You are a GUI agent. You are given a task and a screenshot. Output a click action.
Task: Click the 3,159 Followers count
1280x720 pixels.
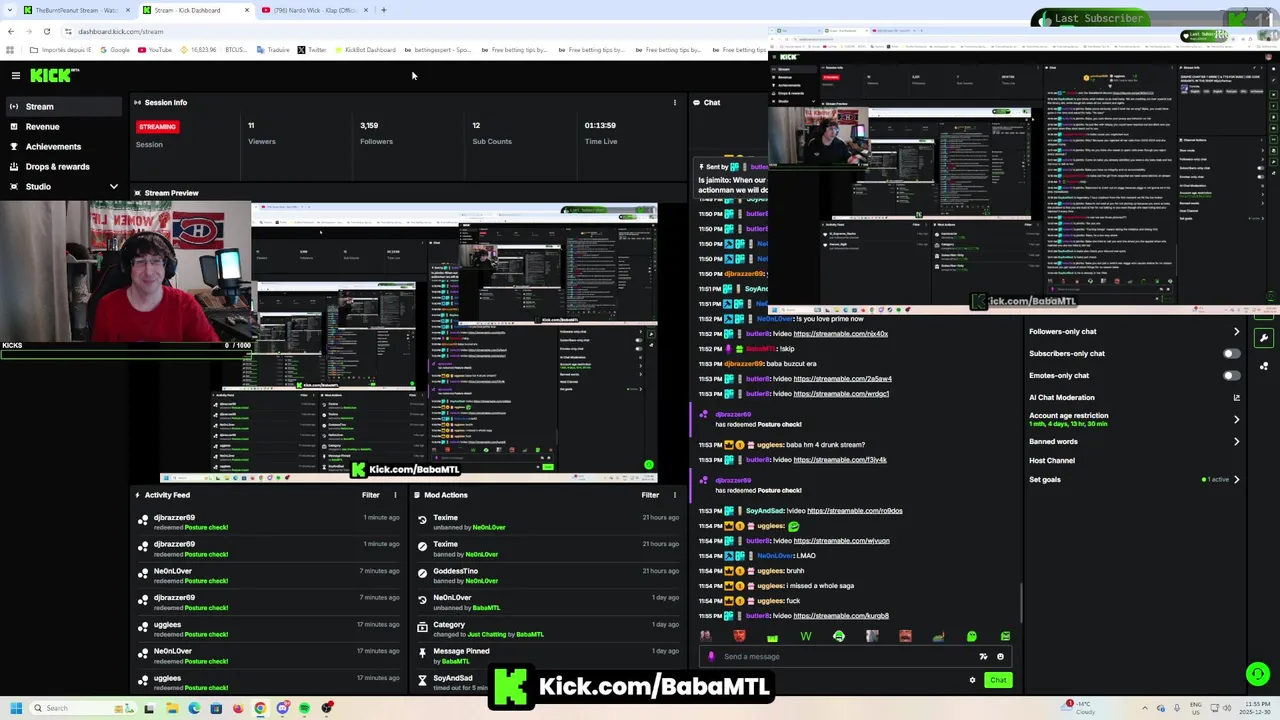click(369, 126)
